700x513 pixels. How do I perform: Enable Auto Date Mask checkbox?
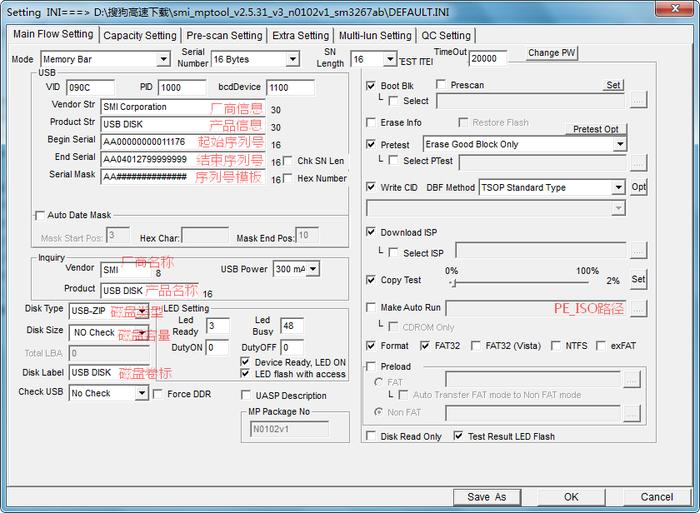point(40,215)
